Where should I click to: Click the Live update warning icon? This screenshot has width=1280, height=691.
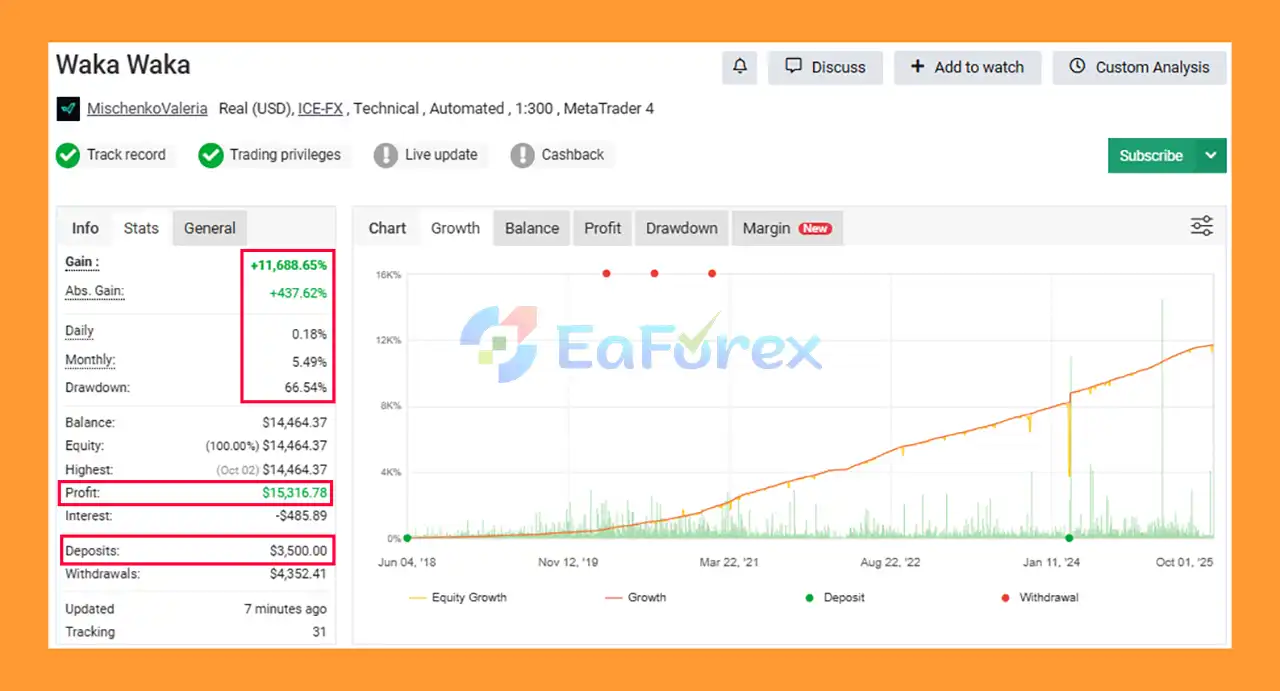386,155
